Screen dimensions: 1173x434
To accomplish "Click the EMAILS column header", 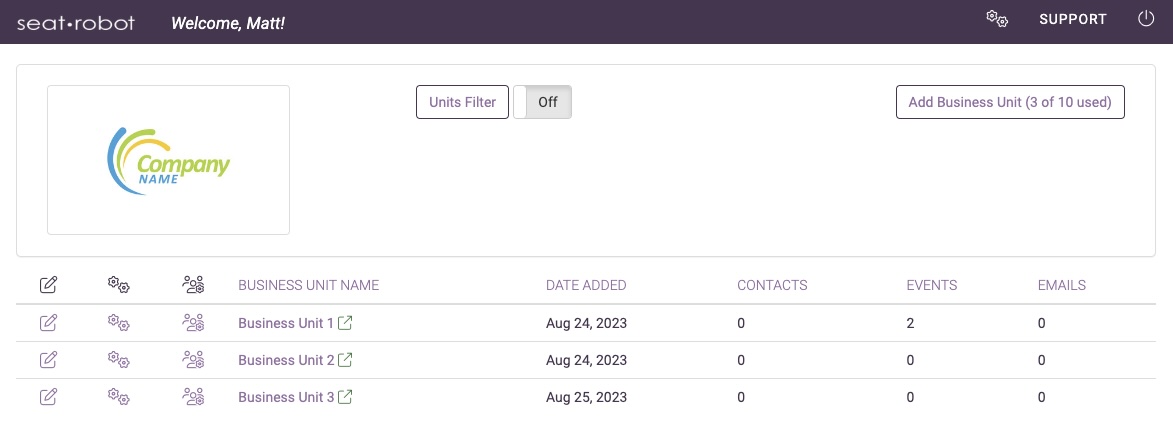I will pyautogui.click(x=1062, y=285).
